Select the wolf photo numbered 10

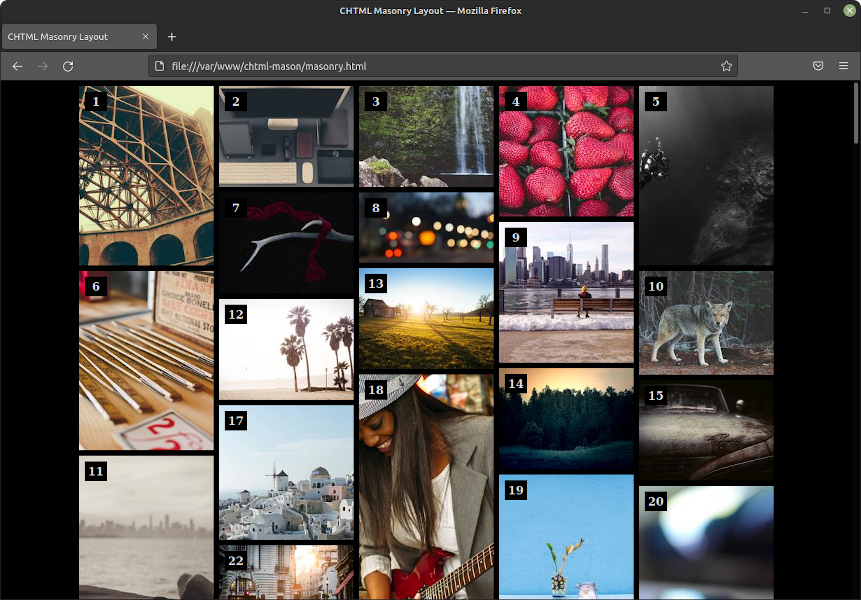pos(706,322)
